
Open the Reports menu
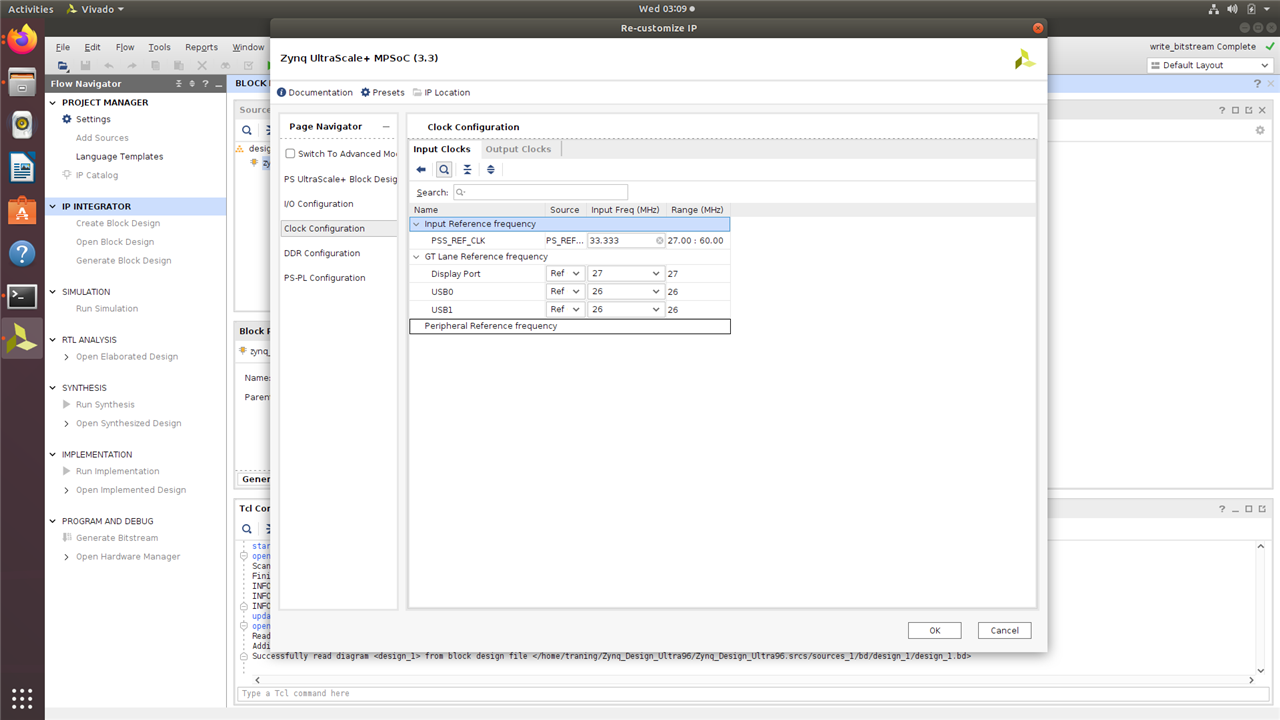pos(201,47)
